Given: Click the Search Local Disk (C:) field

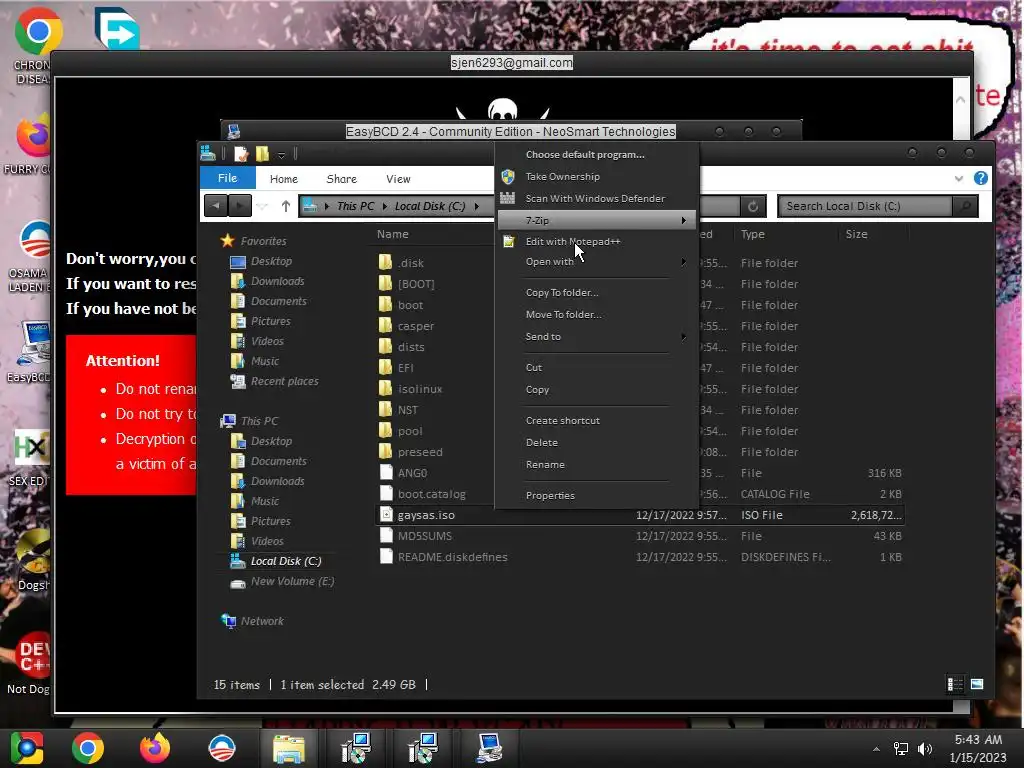Looking at the screenshot, I should coord(865,206).
